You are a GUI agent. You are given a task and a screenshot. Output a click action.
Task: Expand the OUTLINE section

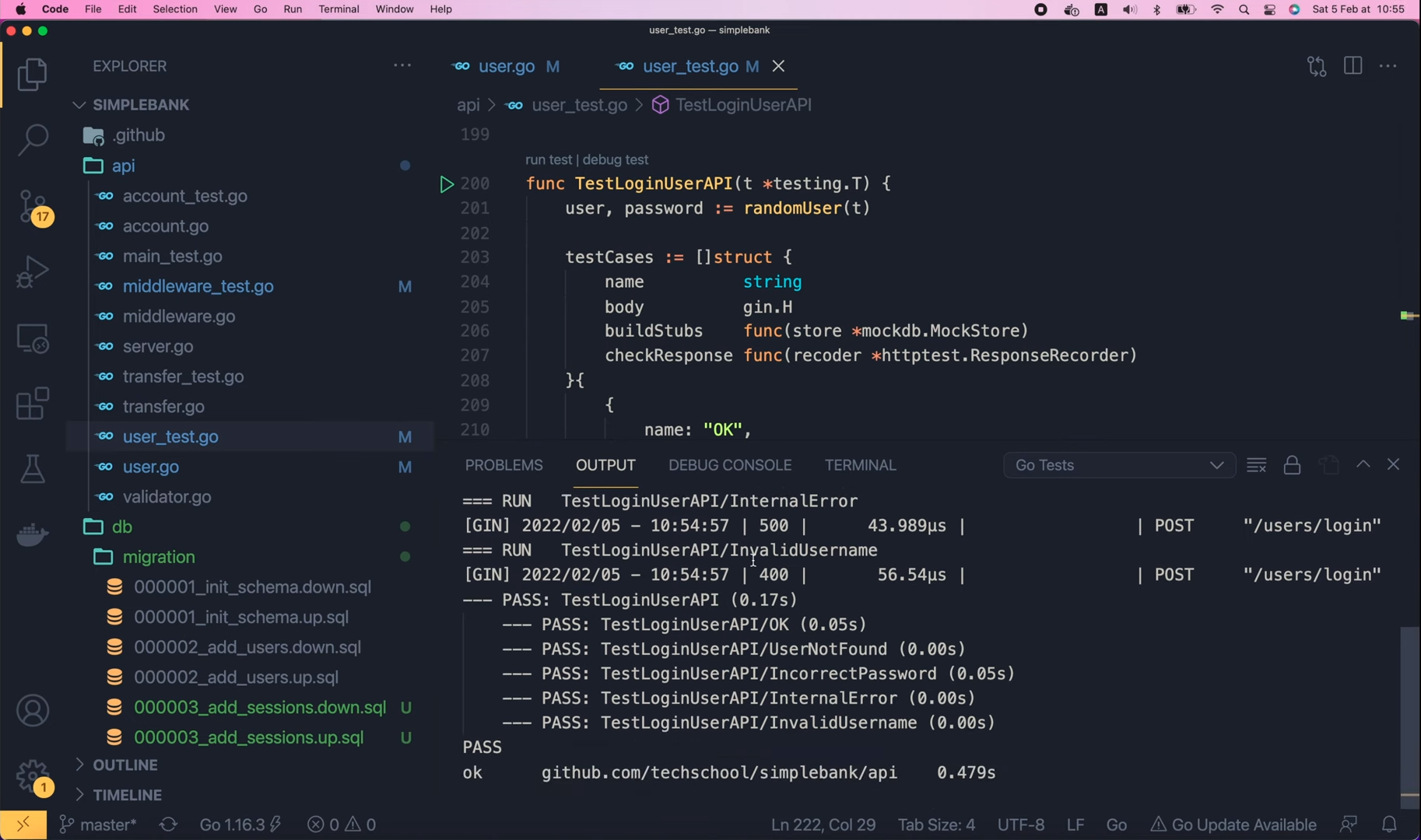click(125, 765)
